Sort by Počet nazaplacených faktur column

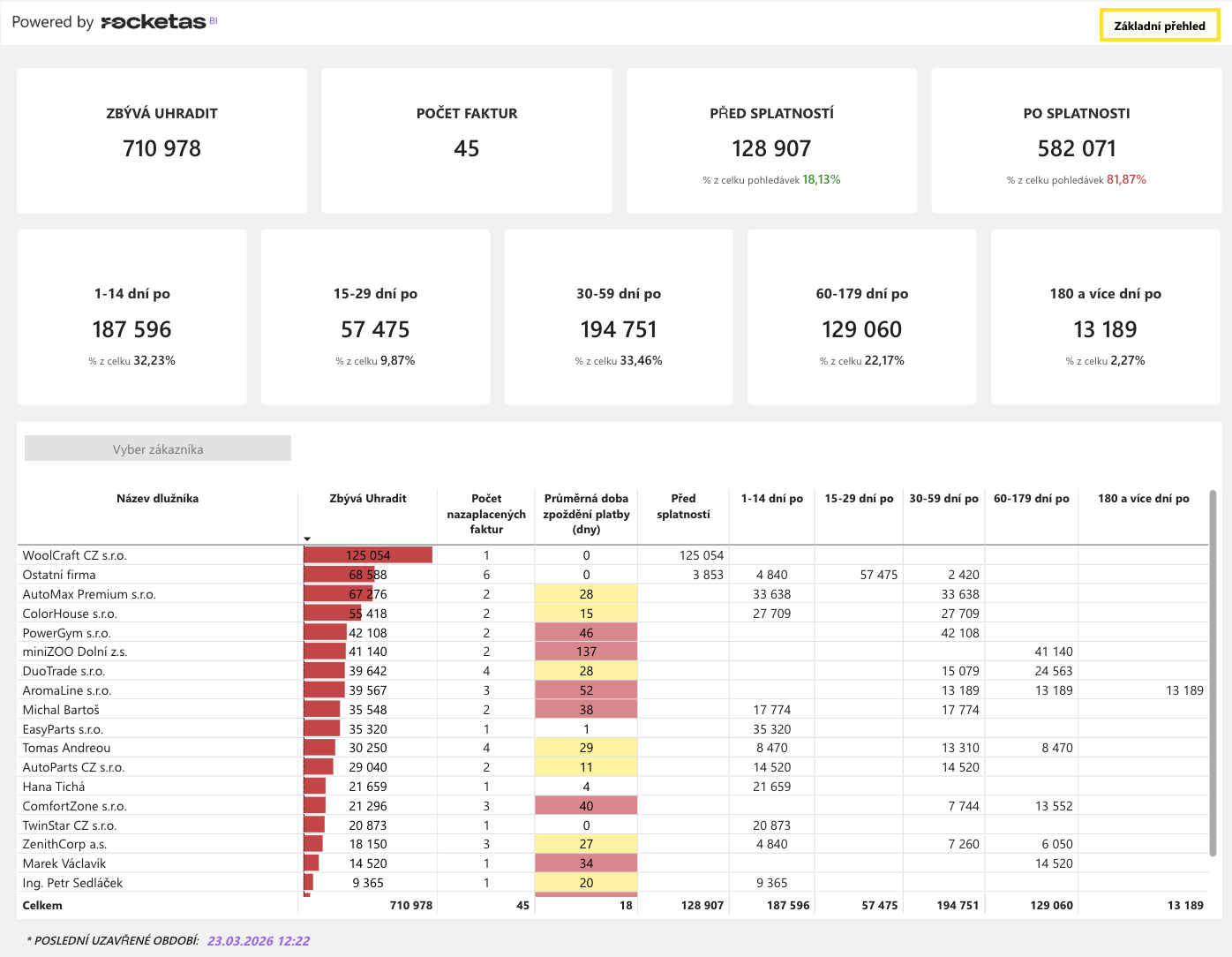[x=486, y=514]
